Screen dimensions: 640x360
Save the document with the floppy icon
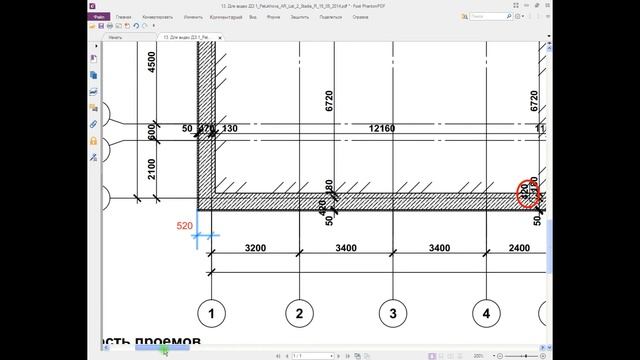click(101, 26)
